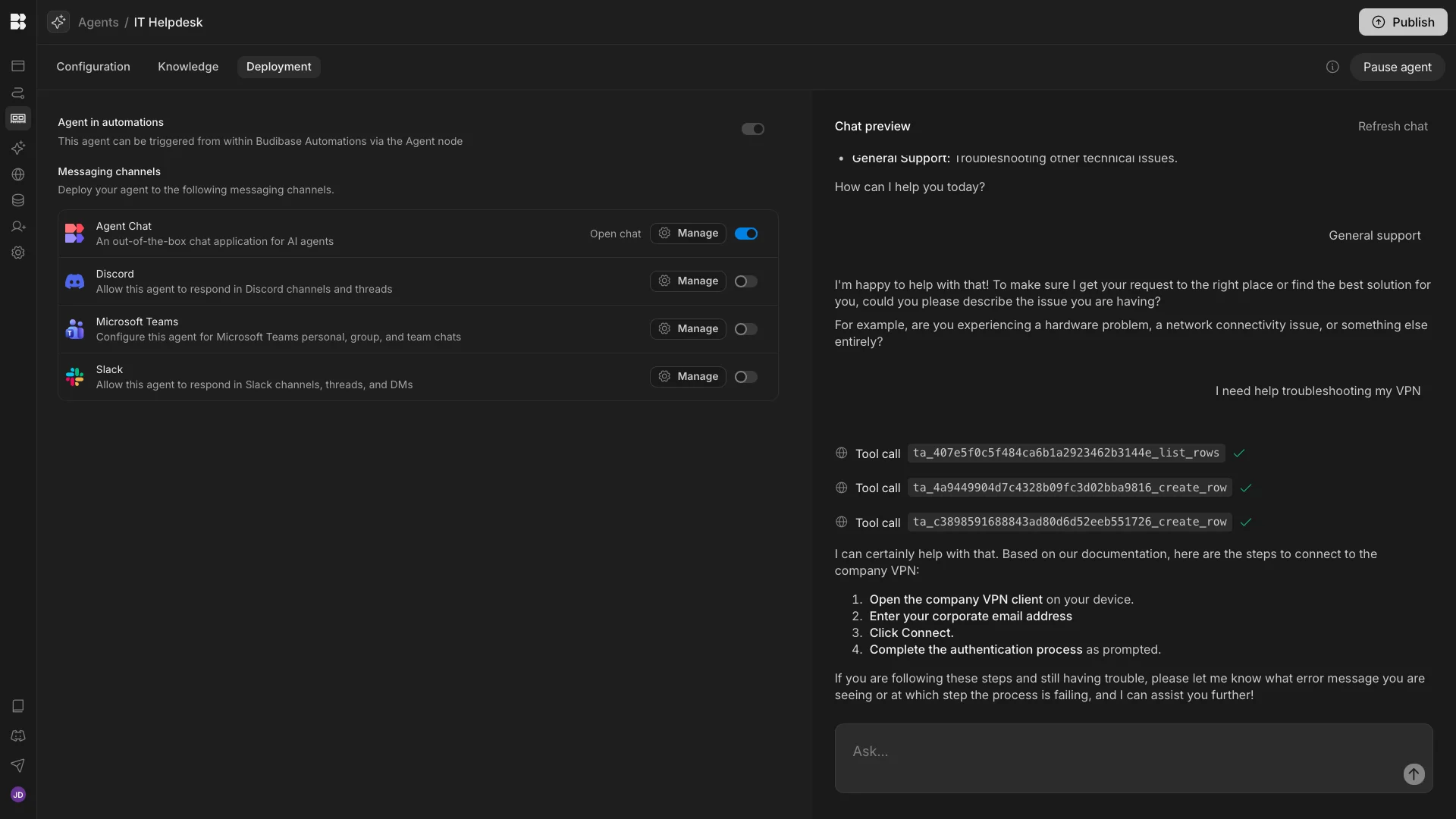The height and width of the screenshot is (819, 1456).
Task: Click the send arrow in chat input
Action: pos(1414,774)
